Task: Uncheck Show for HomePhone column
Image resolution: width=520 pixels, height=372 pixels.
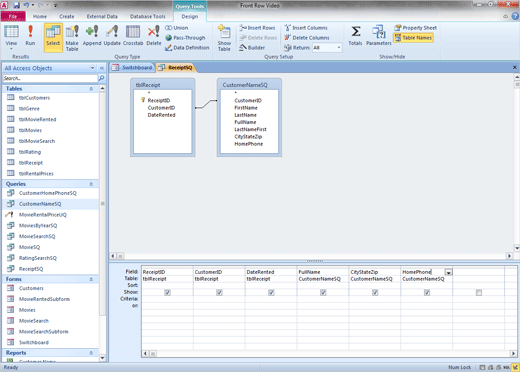Action: tap(427, 292)
